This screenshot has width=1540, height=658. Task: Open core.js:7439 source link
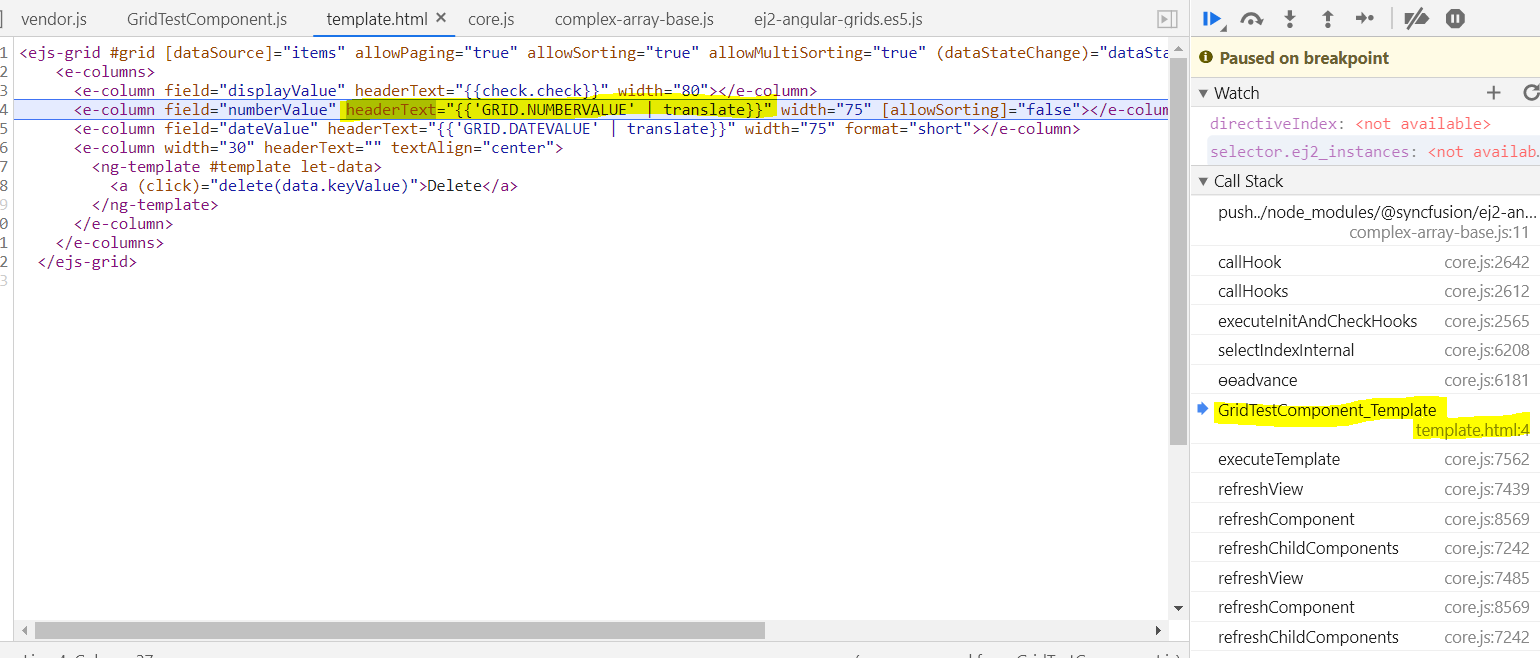click(x=1486, y=489)
